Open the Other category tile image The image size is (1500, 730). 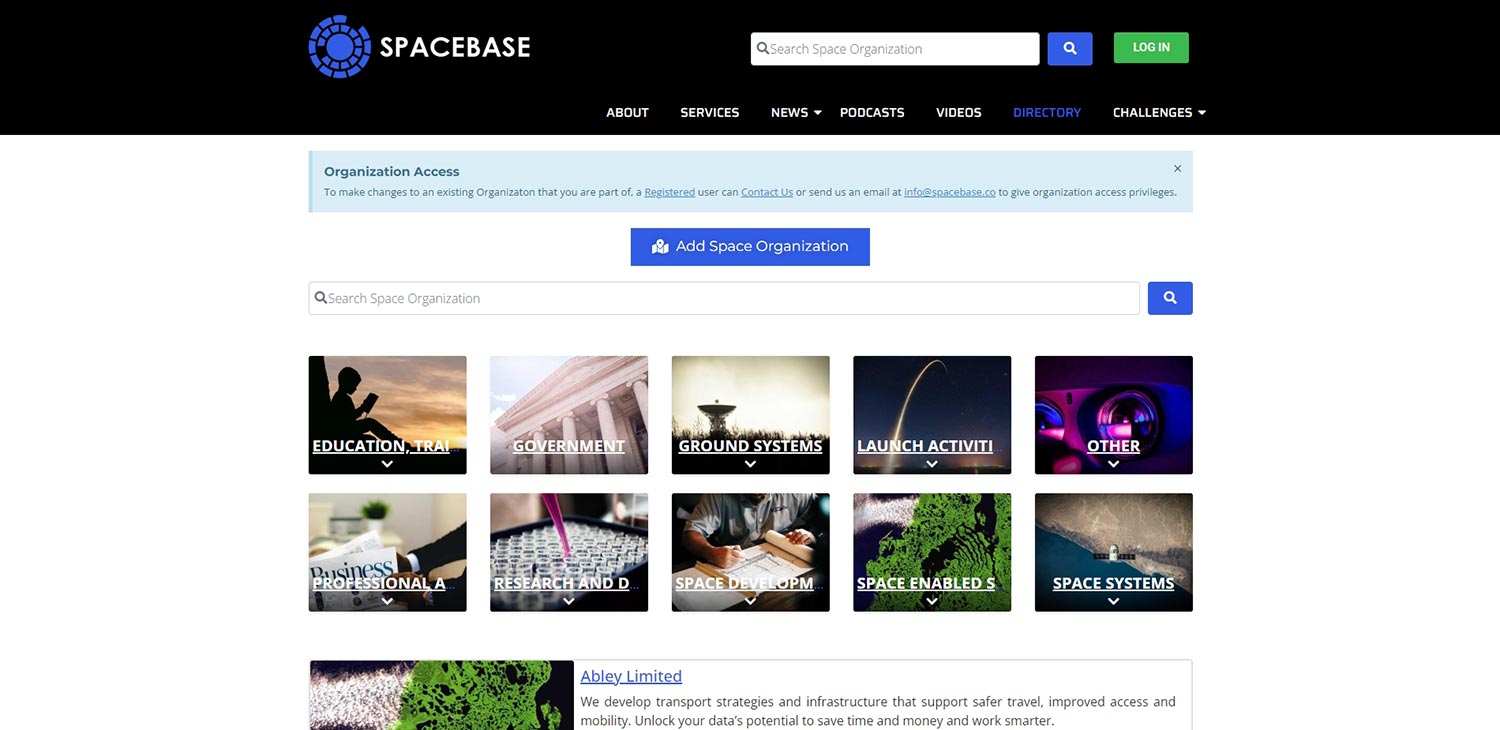(x=1113, y=405)
